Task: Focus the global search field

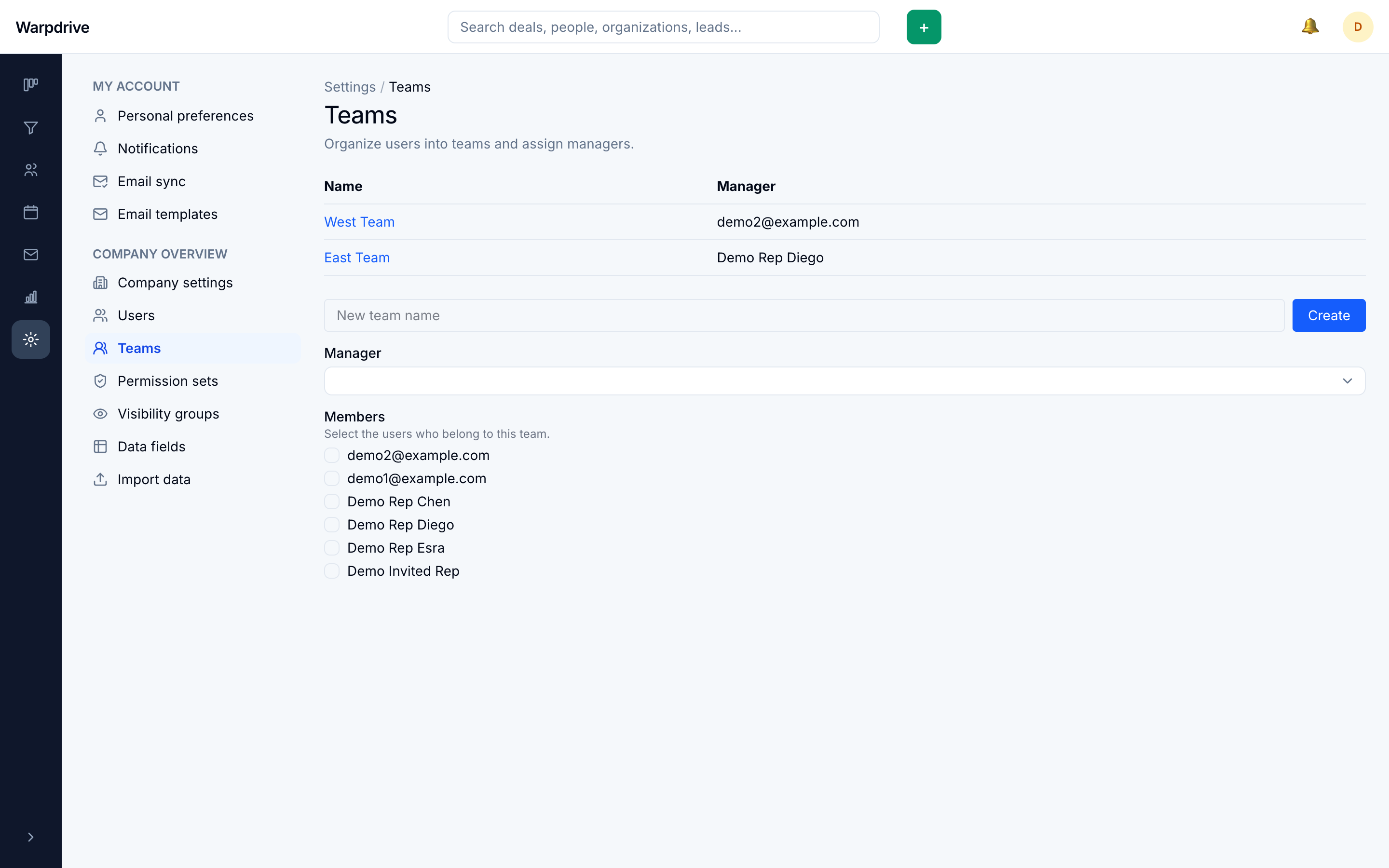Action: click(x=663, y=27)
